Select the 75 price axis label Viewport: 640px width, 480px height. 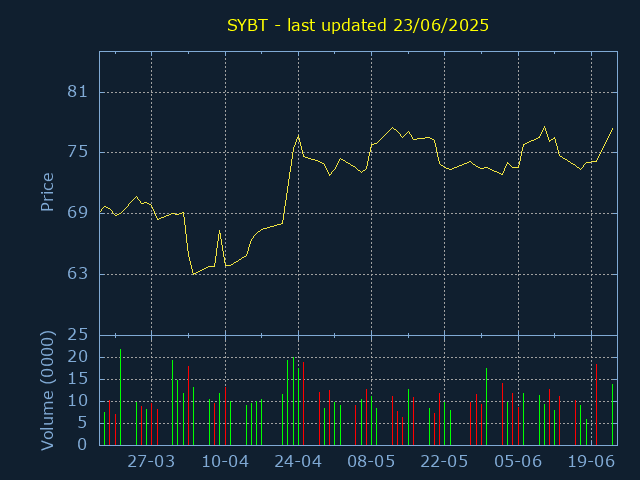[78, 152]
